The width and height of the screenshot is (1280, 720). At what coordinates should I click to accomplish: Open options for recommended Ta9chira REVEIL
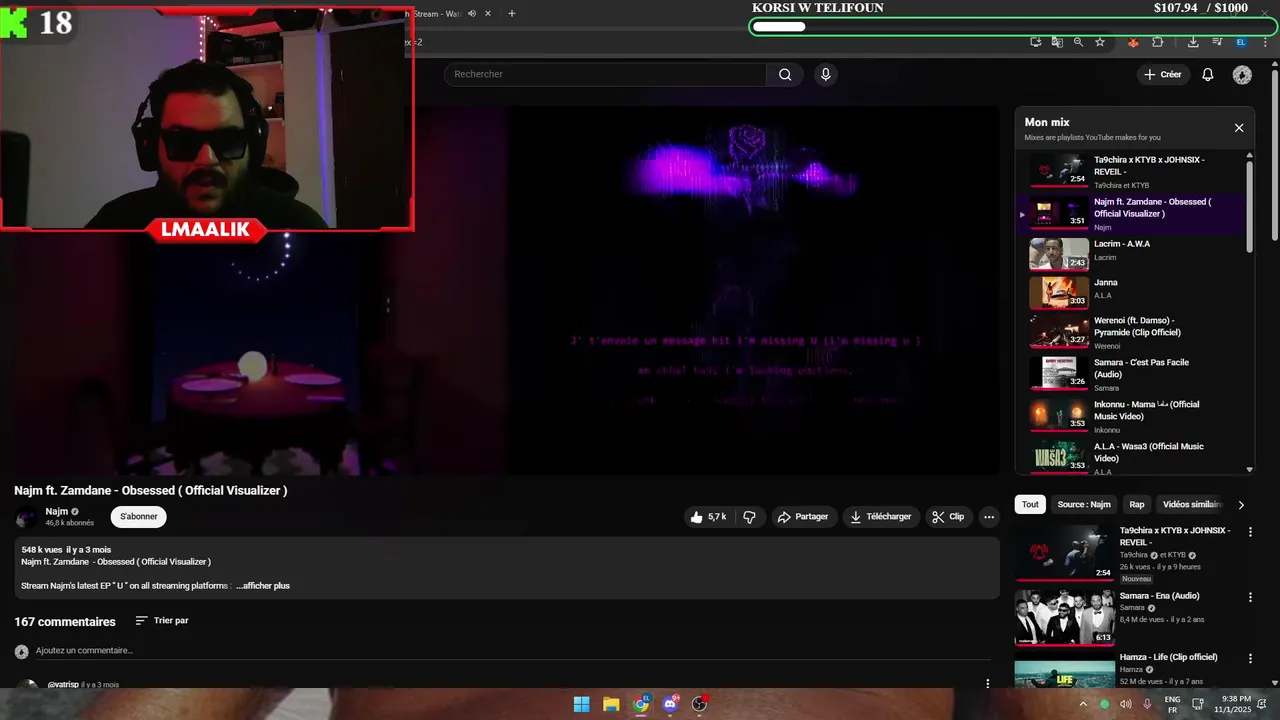[1250, 532]
